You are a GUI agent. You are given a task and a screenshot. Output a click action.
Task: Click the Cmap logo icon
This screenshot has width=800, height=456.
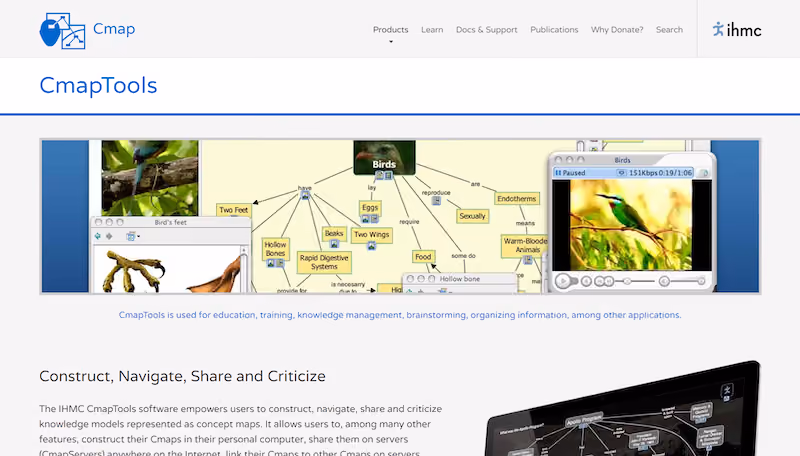coord(62,31)
